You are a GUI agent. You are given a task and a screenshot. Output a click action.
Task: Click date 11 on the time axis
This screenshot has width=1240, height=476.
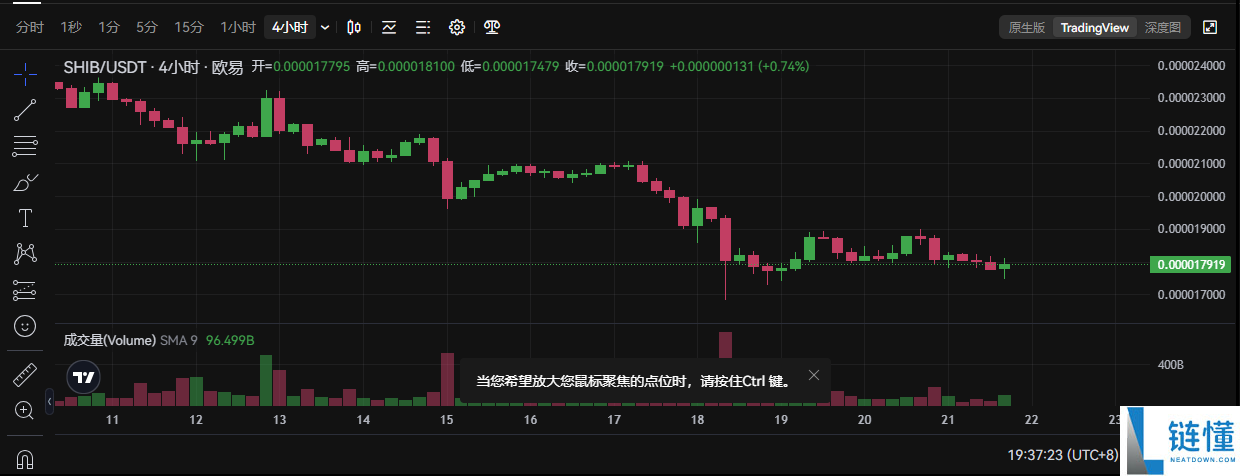click(112, 420)
